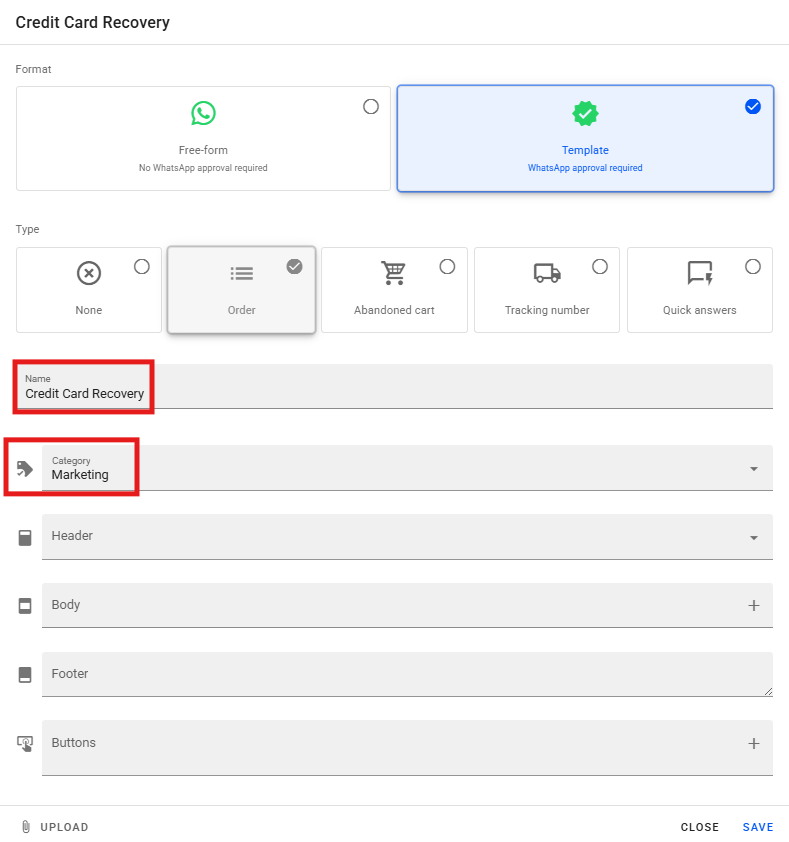Click the Abandoned cart shopping cart icon

point(394,273)
